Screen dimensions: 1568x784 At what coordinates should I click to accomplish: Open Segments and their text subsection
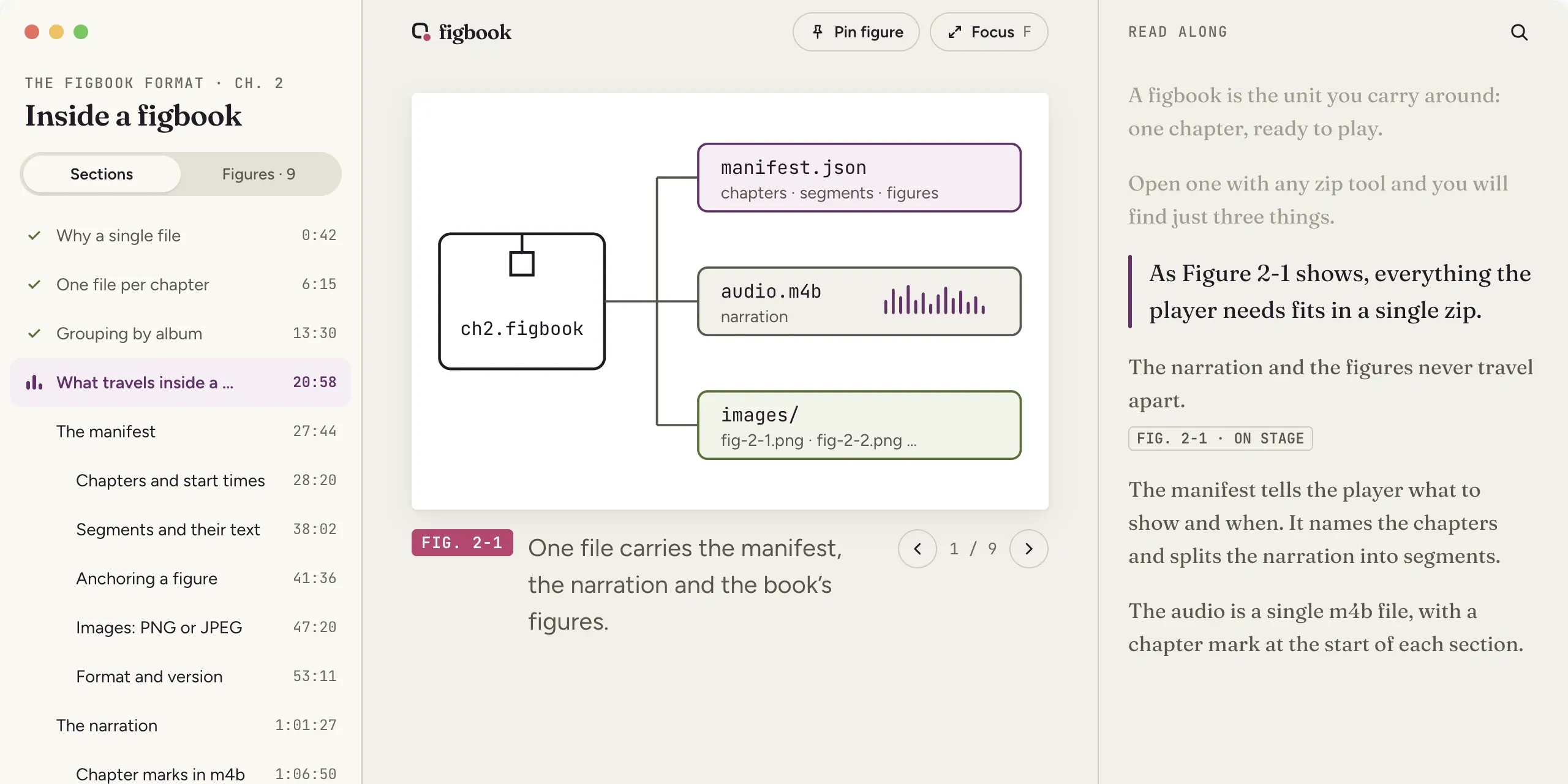point(181,529)
